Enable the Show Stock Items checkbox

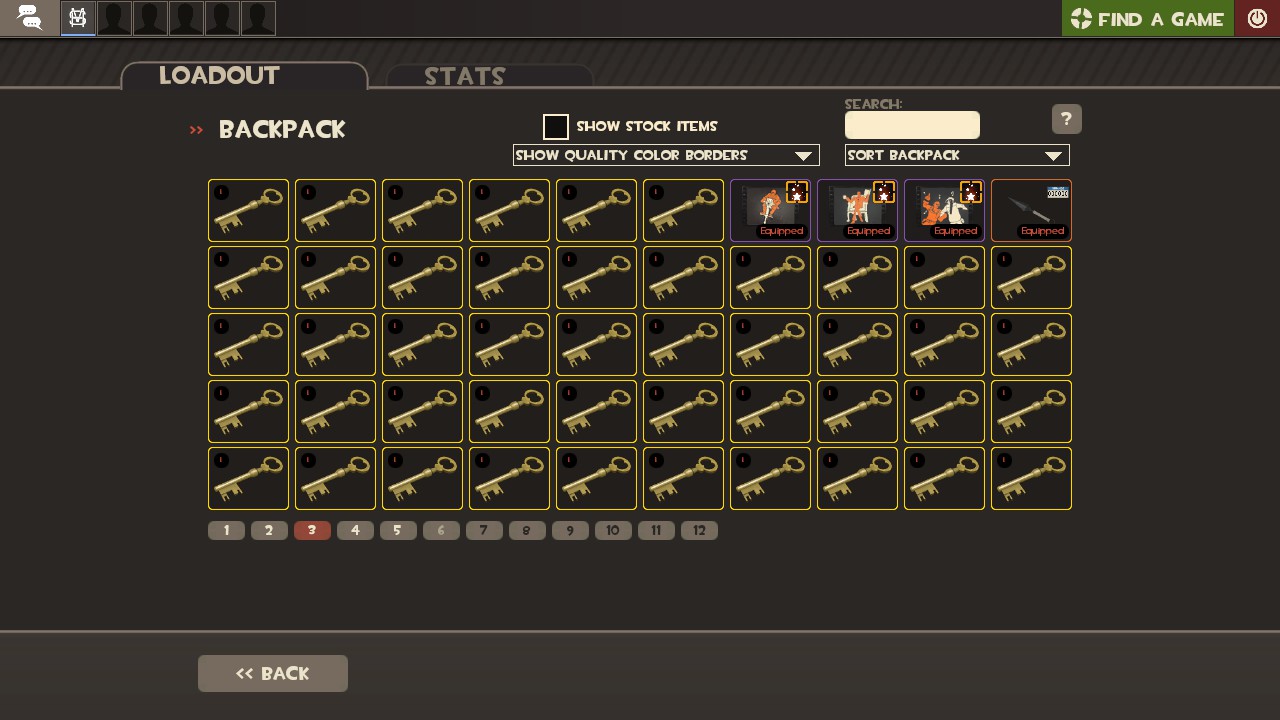tap(556, 127)
